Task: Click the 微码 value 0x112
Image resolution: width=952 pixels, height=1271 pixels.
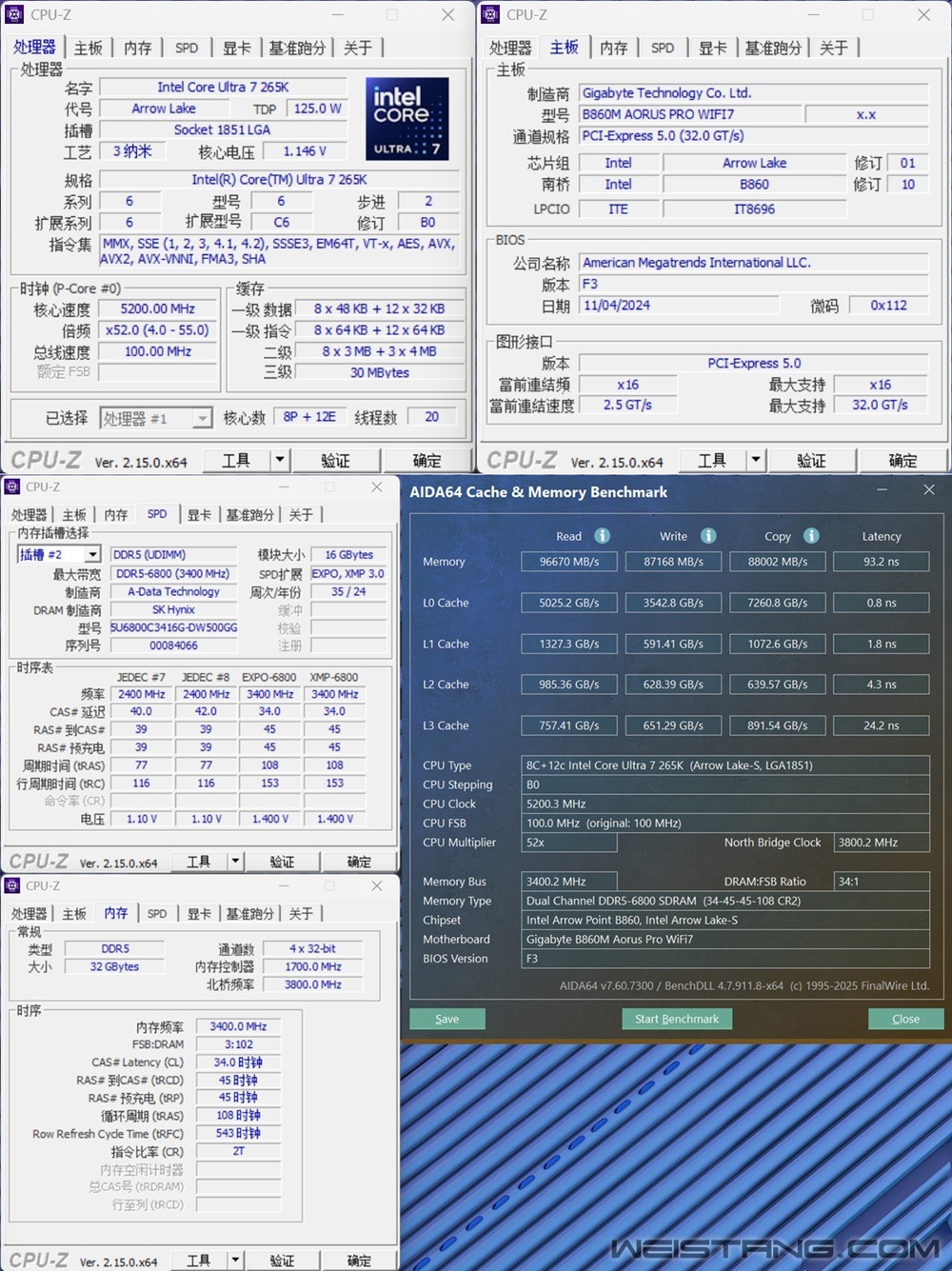Action: tap(889, 305)
